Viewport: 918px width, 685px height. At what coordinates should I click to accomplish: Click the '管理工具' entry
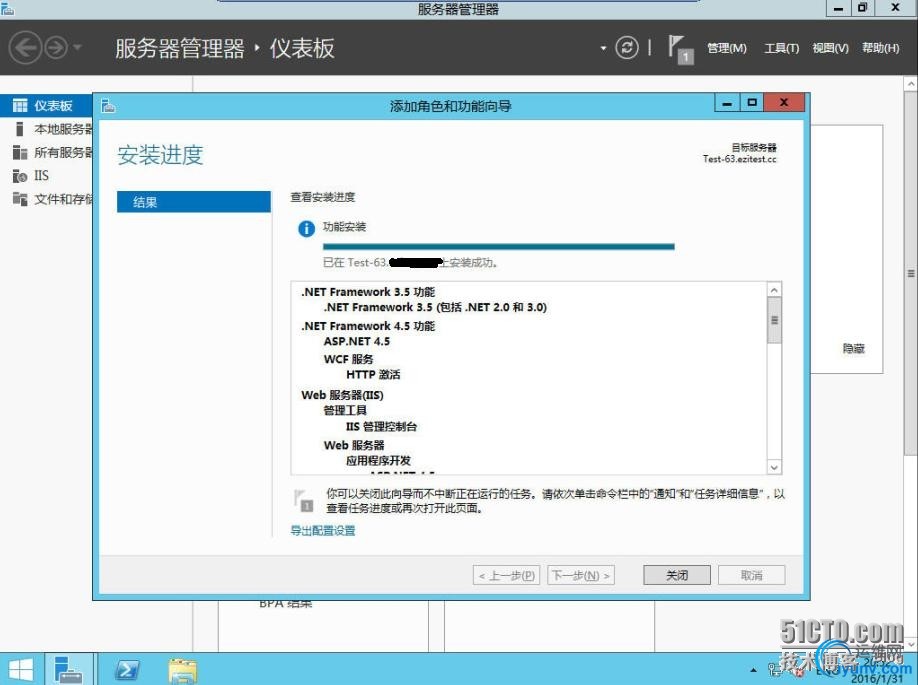[x=345, y=410]
